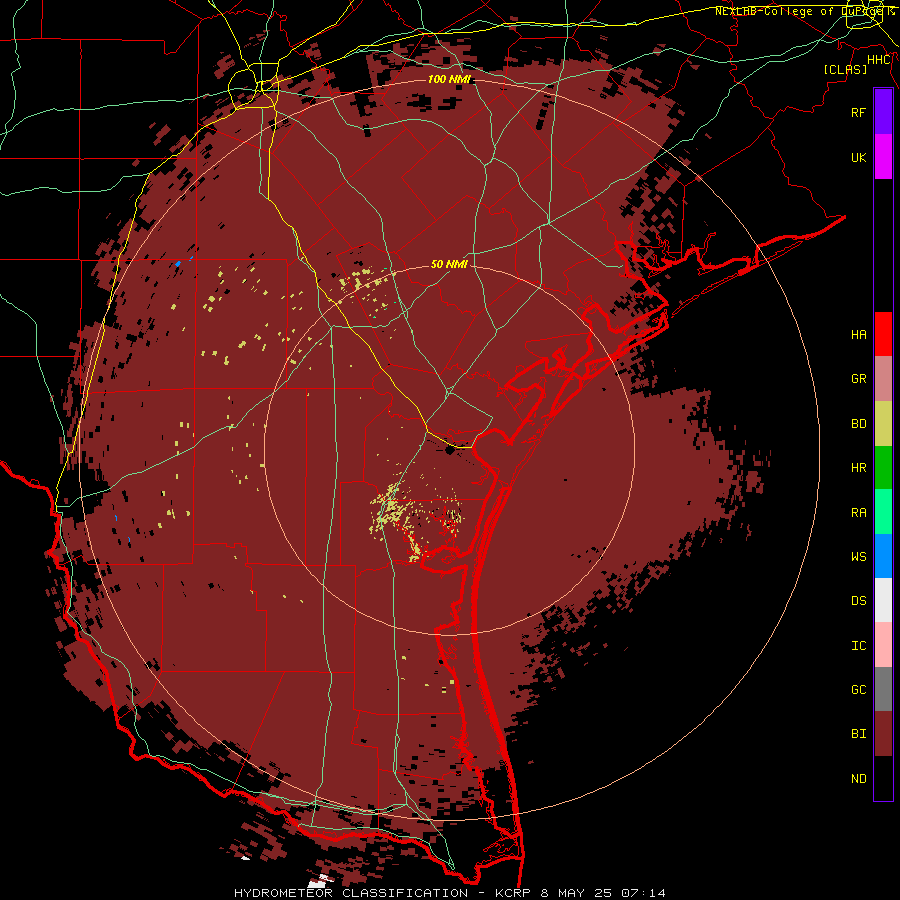This screenshot has width=900, height=900.
Task: Click the ND legend label
Action: (859, 779)
